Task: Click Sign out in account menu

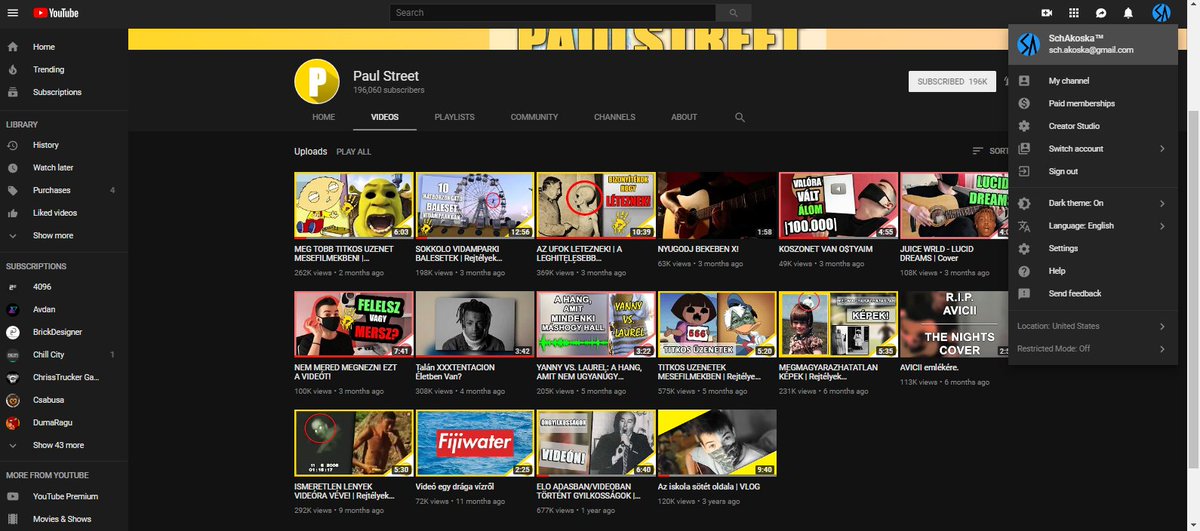Action: (x=1093, y=171)
